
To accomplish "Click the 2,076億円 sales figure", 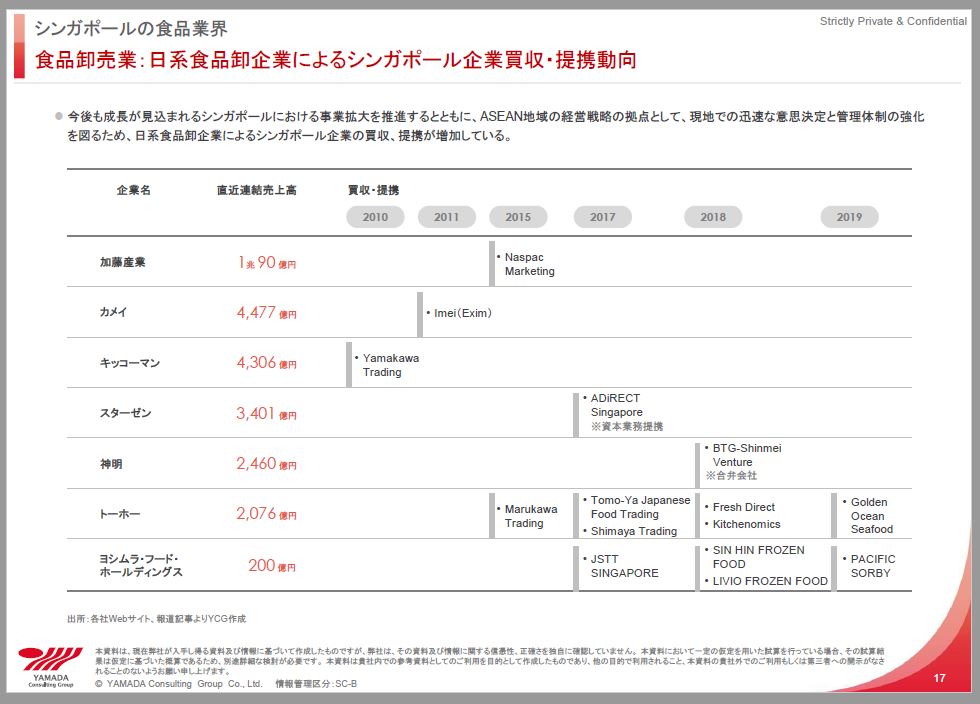I will pos(267,514).
